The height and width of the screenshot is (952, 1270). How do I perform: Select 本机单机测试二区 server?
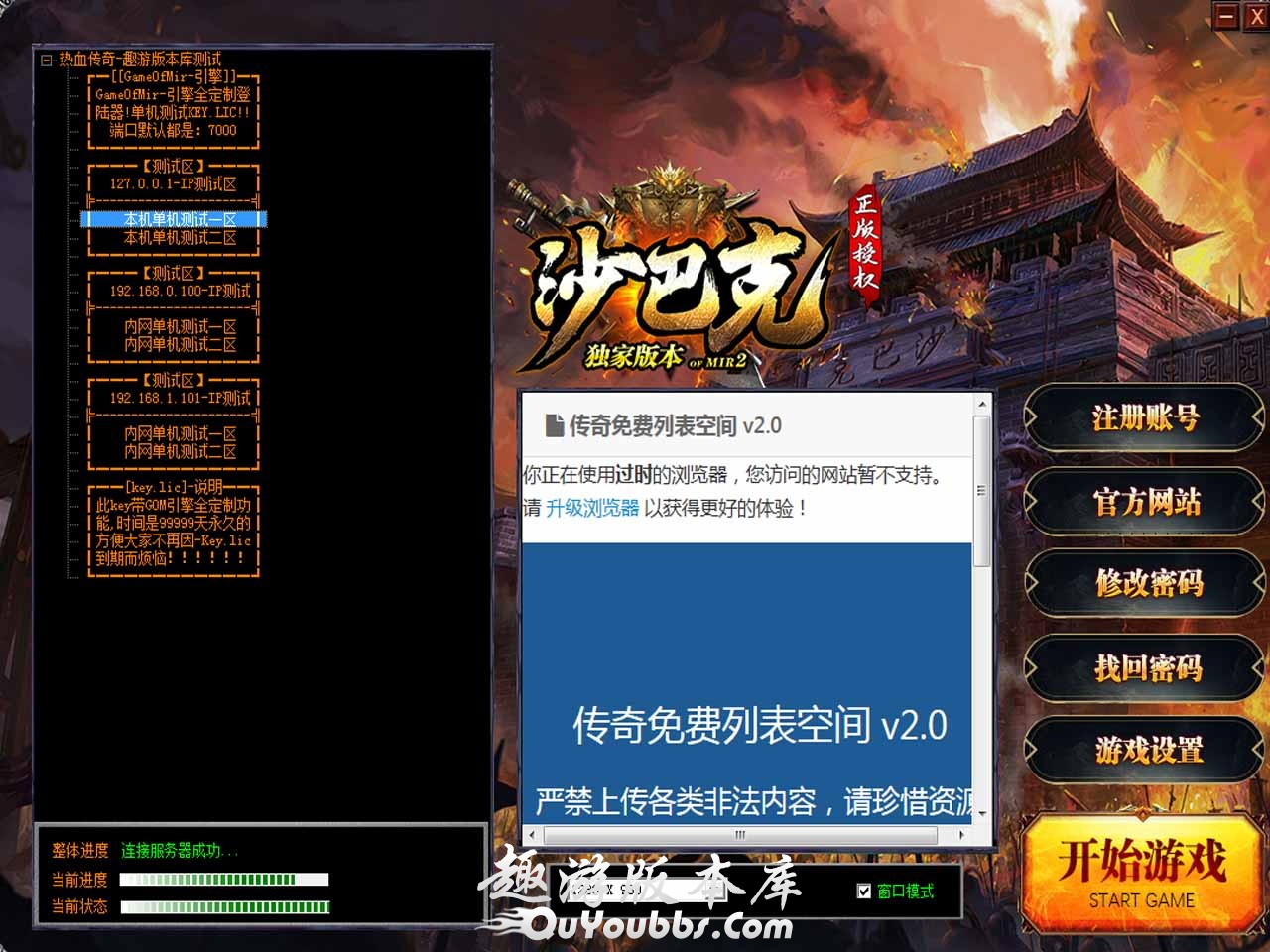(x=180, y=238)
